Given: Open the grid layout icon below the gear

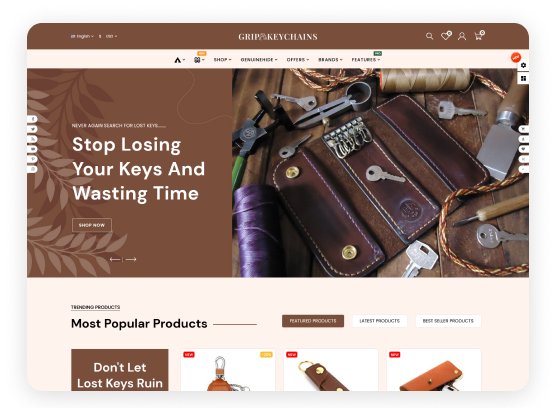Looking at the screenshot, I should tap(523, 78).
